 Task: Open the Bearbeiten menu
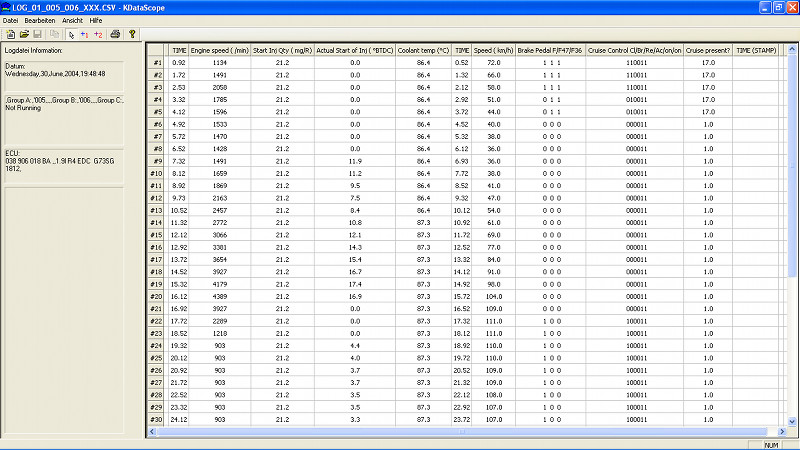[x=39, y=20]
